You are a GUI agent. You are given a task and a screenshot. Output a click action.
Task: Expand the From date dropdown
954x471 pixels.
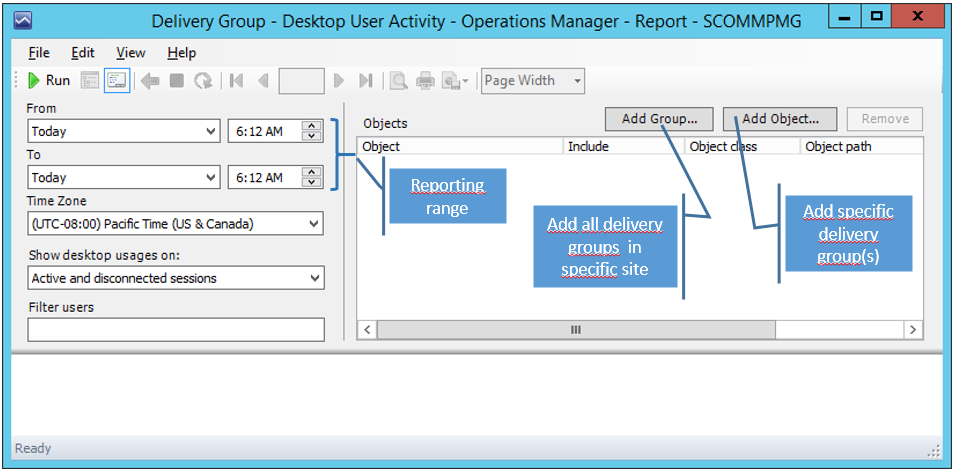(210, 131)
